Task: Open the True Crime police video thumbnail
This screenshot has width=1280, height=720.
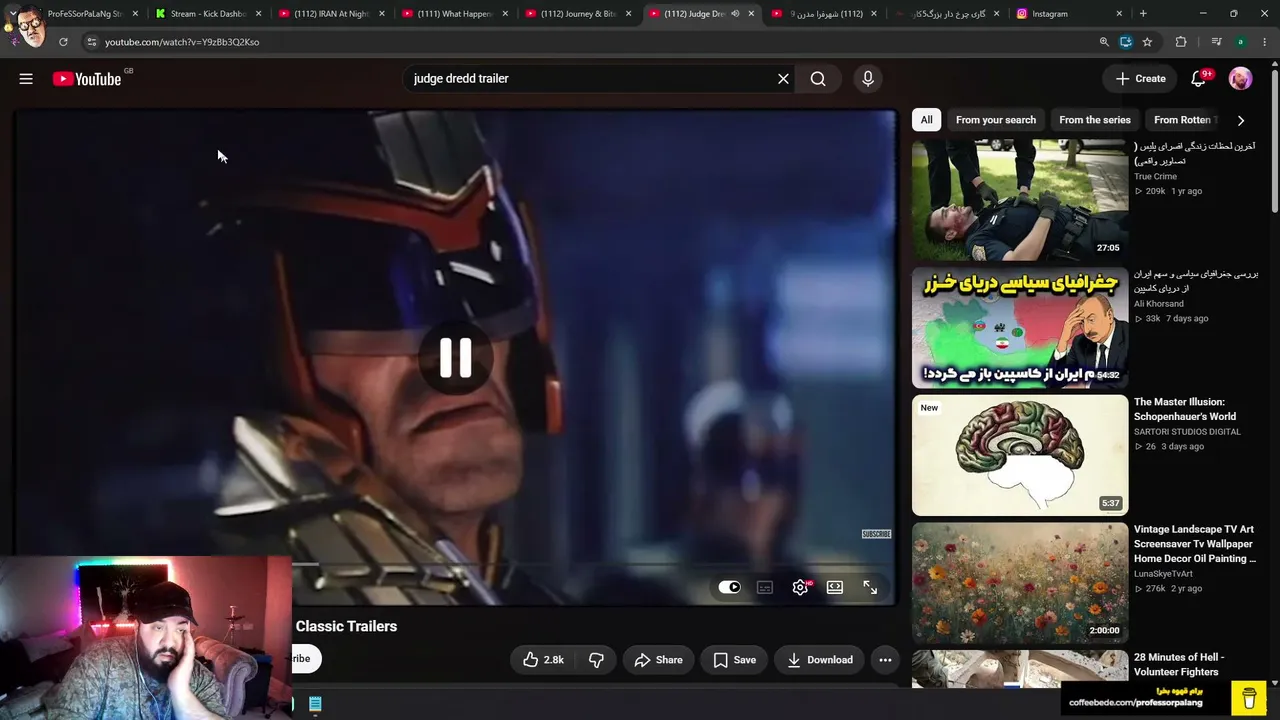Action: point(1020,200)
